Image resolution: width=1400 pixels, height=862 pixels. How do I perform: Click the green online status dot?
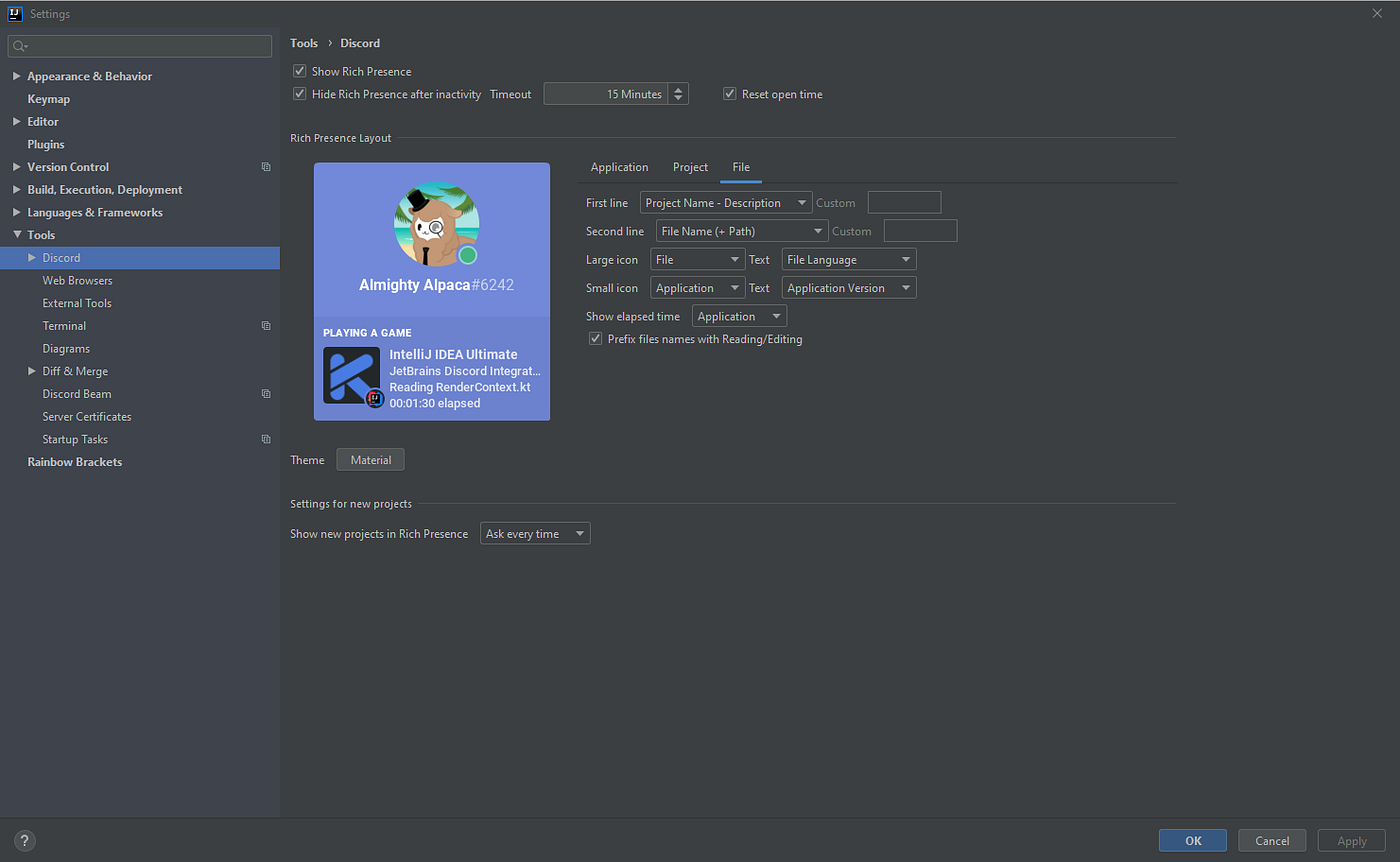click(x=467, y=255)
